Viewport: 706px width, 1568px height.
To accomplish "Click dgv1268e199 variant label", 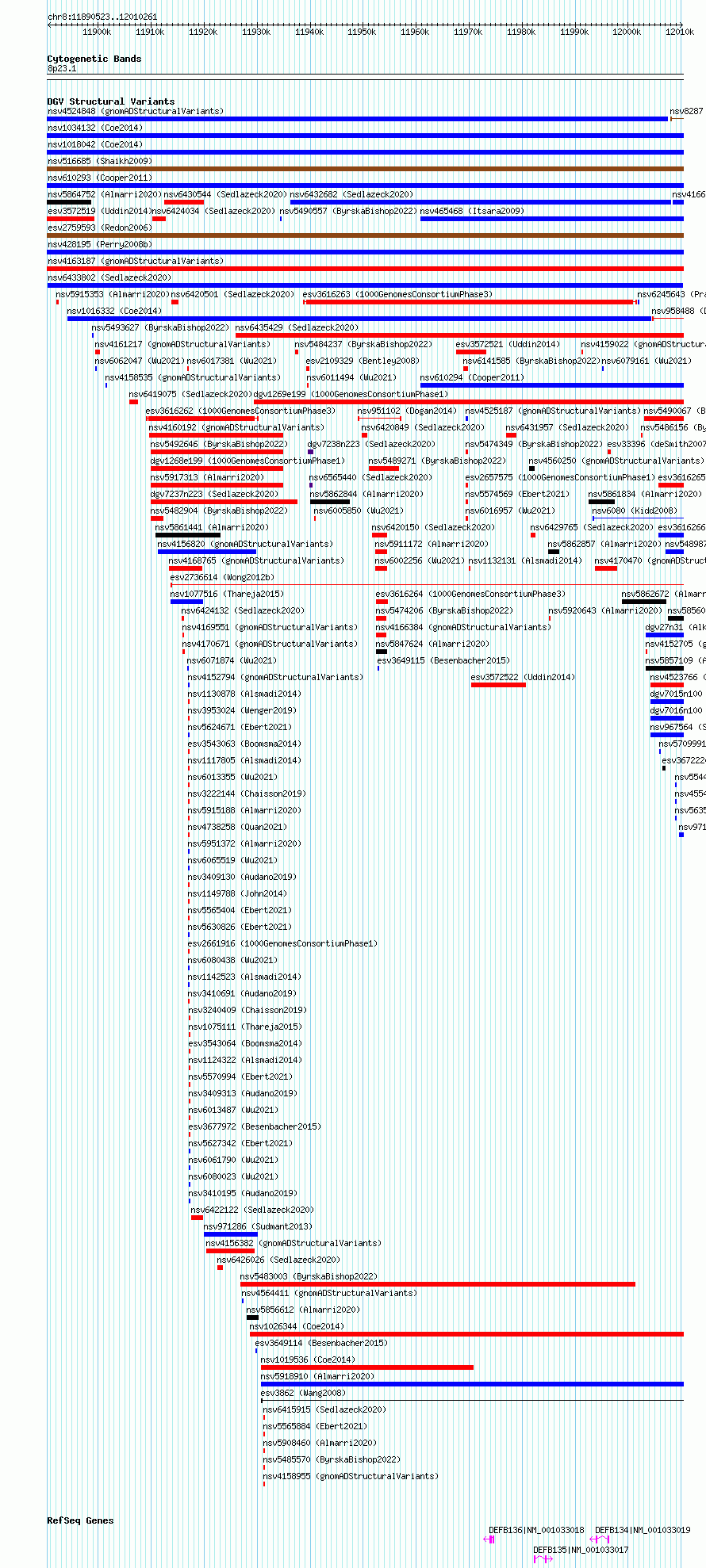I will tap(247, 461).
